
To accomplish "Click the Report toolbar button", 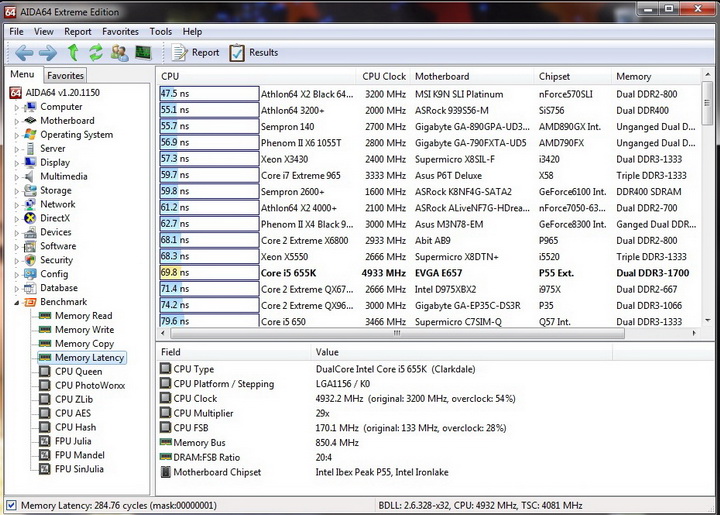I will pos(195,53).
